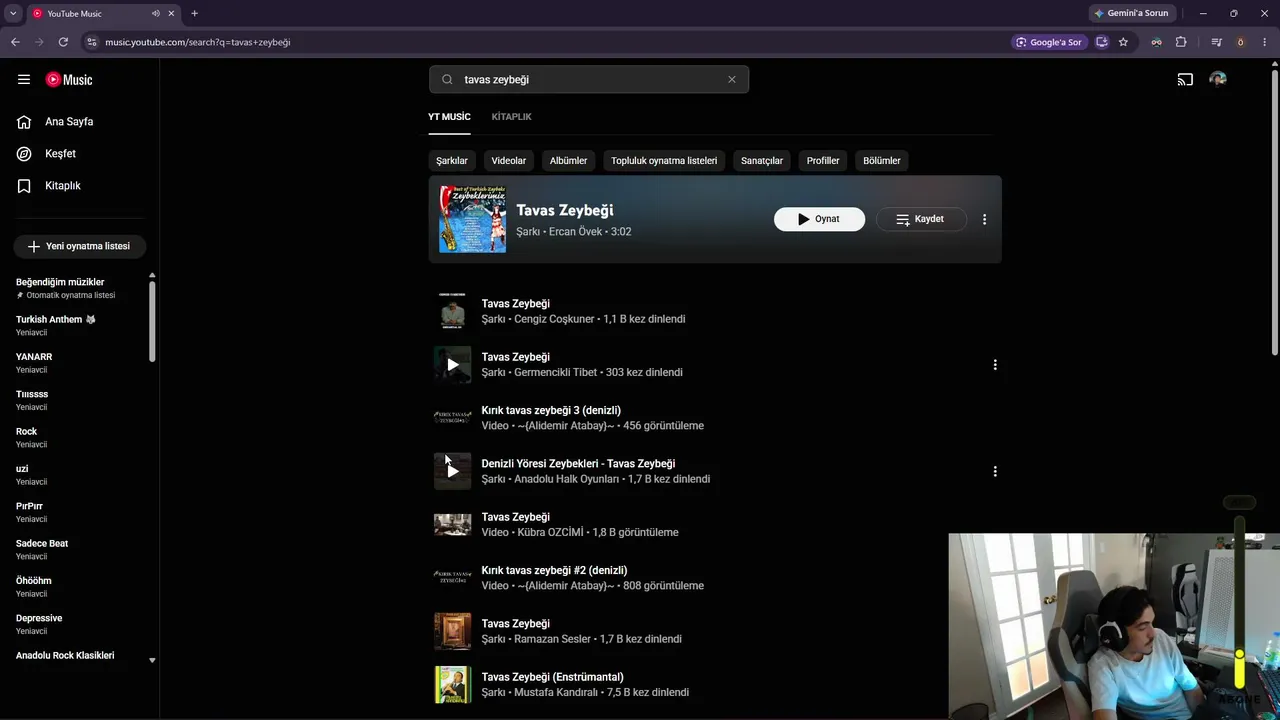Switch to the YT MUSIC tab
The image size is (1280, 720).
tap(449, 117)
